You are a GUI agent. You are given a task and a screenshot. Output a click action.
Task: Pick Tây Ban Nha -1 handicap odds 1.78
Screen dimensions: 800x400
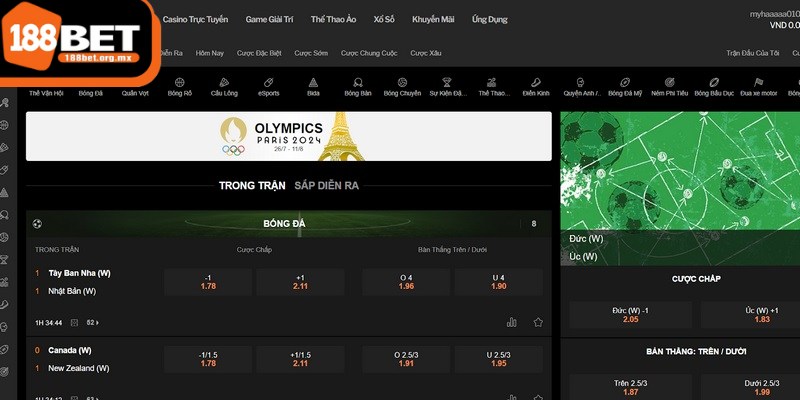pos(208,281)
